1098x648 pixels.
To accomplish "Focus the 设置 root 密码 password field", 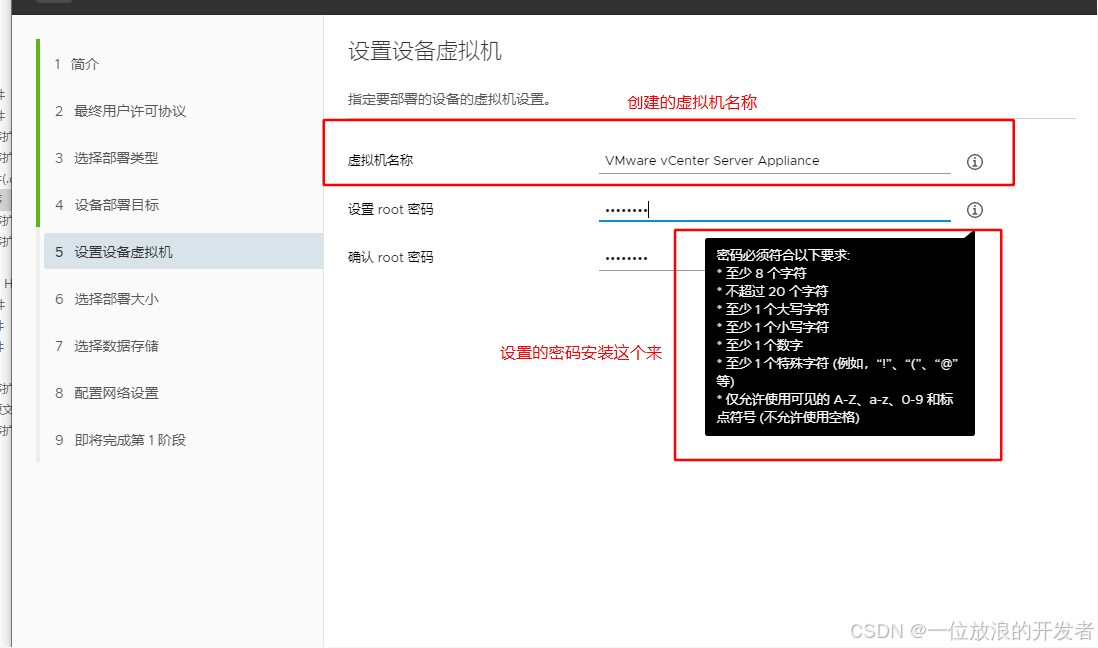I will [x=774, y=209].
